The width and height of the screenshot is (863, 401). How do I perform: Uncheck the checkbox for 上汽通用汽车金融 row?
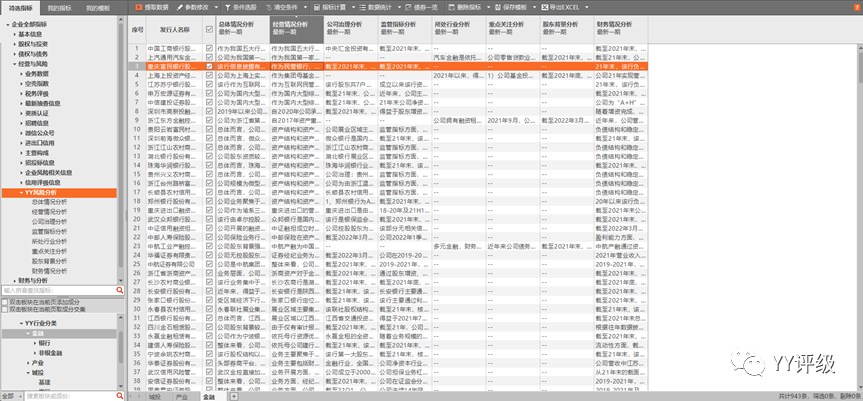[209, 57]
